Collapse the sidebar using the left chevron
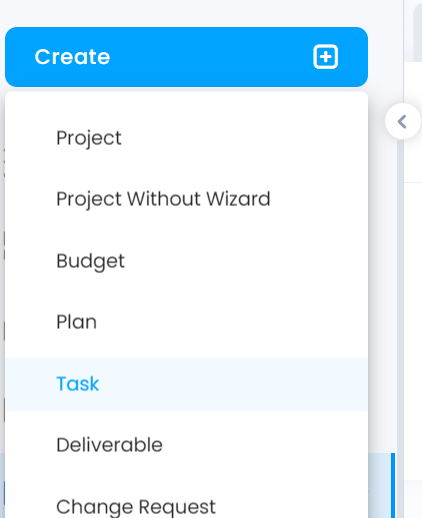The image size is (422, 518). [402, 122]
